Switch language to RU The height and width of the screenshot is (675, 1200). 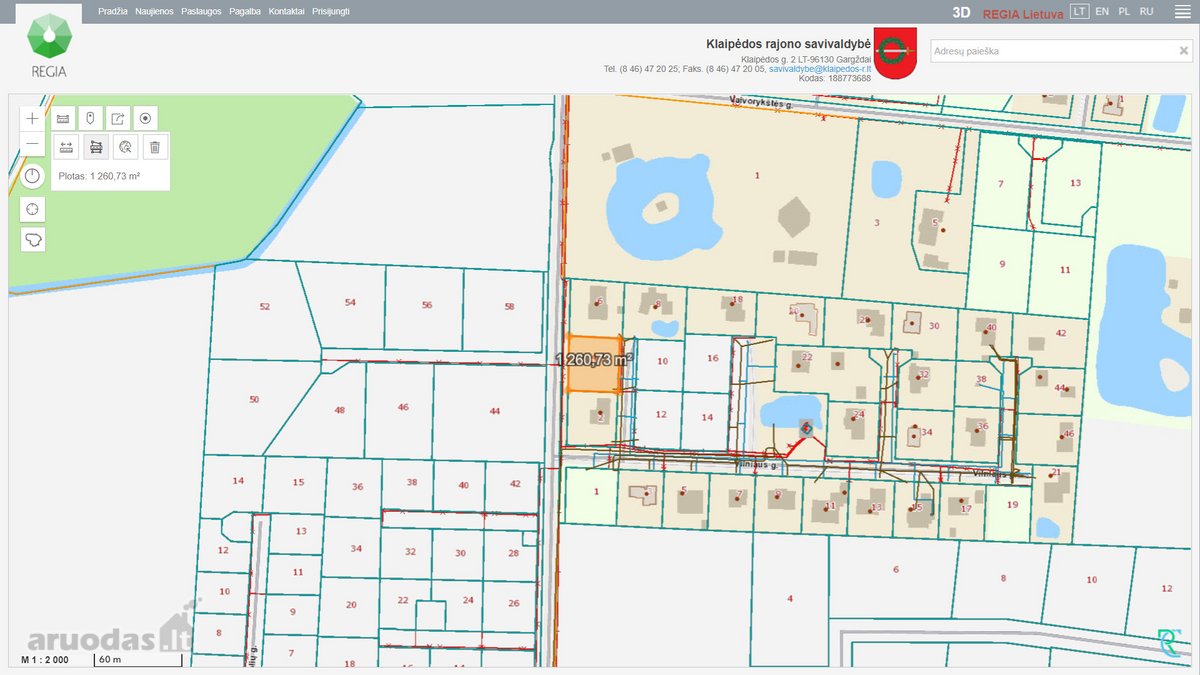[x=1147, y=12]
